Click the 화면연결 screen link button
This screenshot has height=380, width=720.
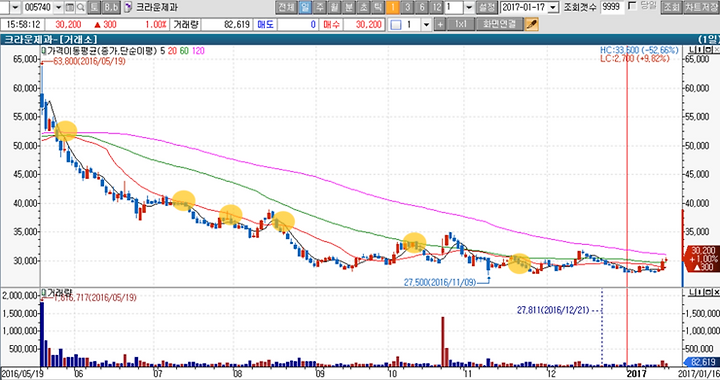click(499, 24)
